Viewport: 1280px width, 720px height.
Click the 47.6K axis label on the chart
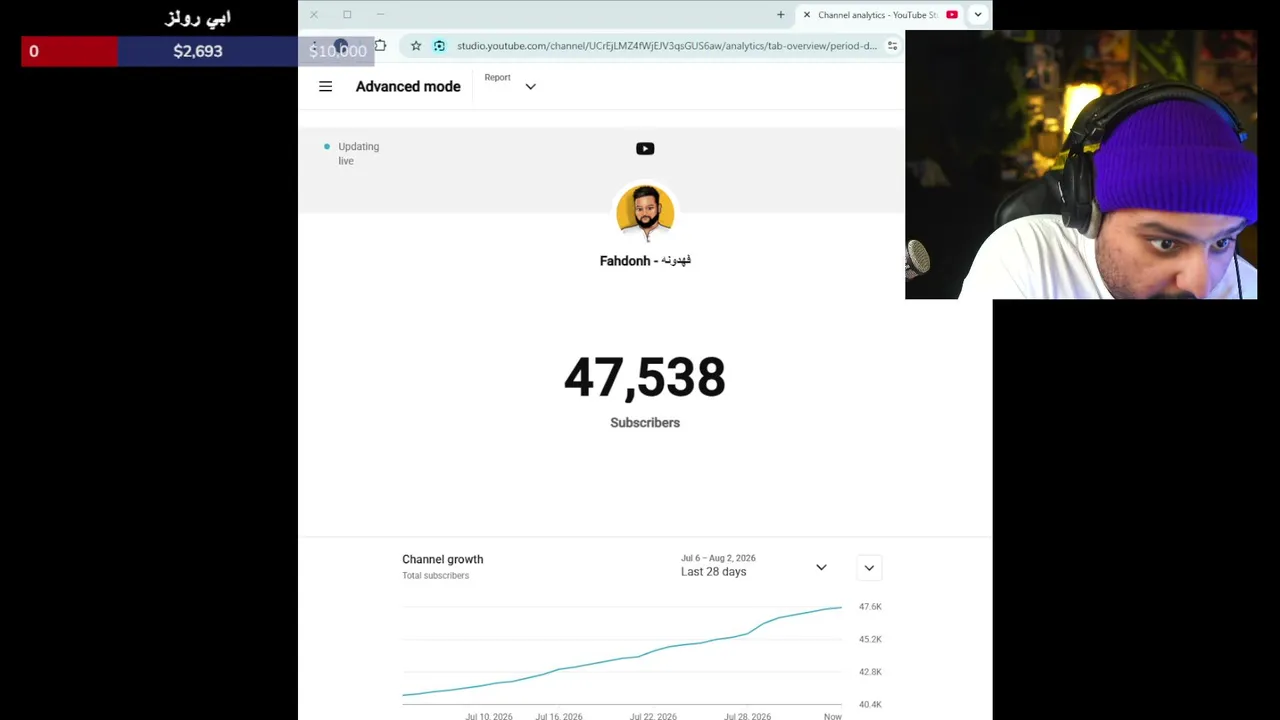pyautogui.click(x=870, y=607)
